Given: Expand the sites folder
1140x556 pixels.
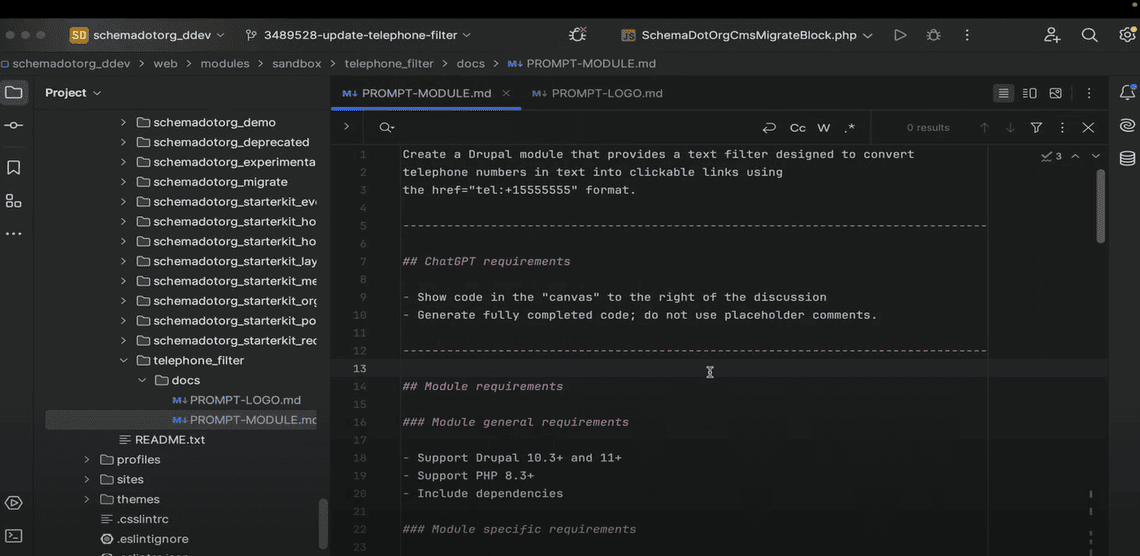Looking at the screenshot, I should (87, 480).
